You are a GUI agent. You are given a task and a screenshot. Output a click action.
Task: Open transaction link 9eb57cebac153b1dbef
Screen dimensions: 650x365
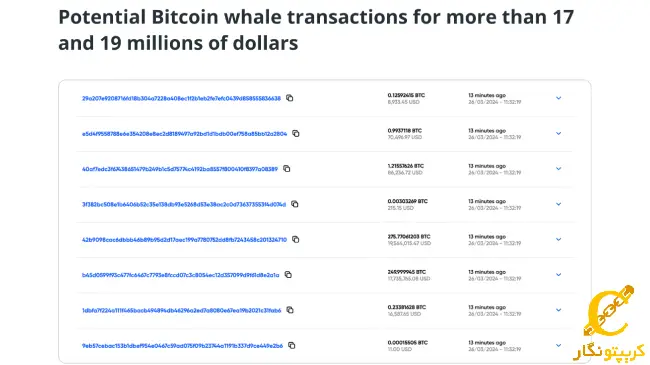tap(182, 346)
